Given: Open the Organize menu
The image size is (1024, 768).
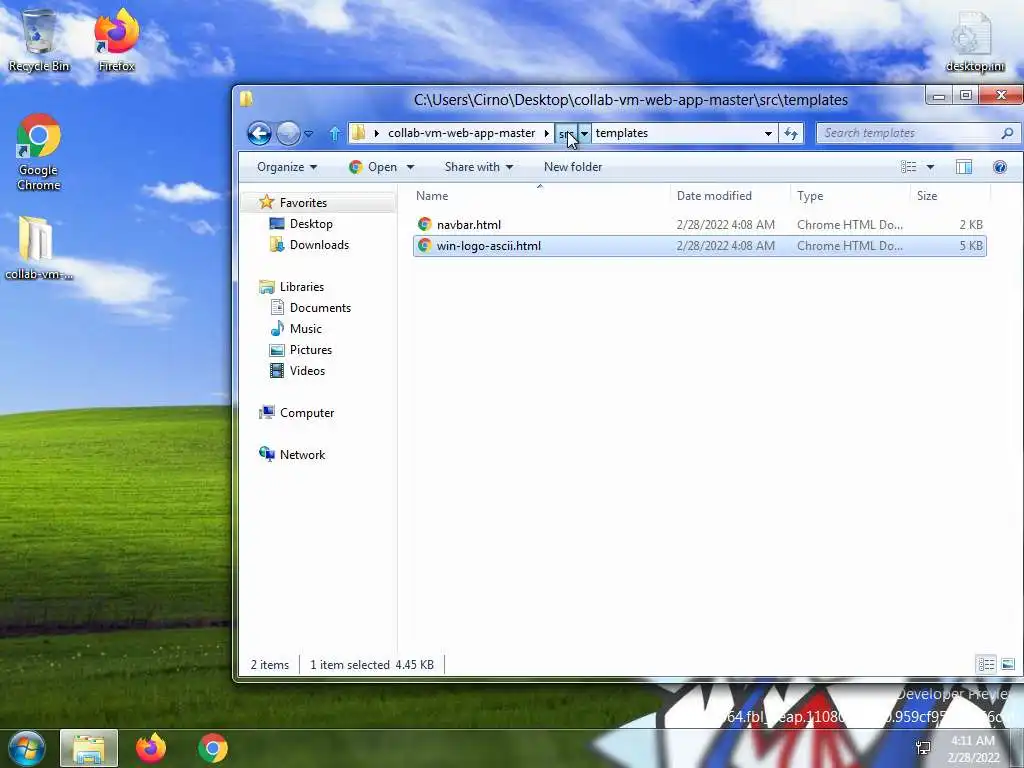Looking at the screenshot, I should coord(287,167).
